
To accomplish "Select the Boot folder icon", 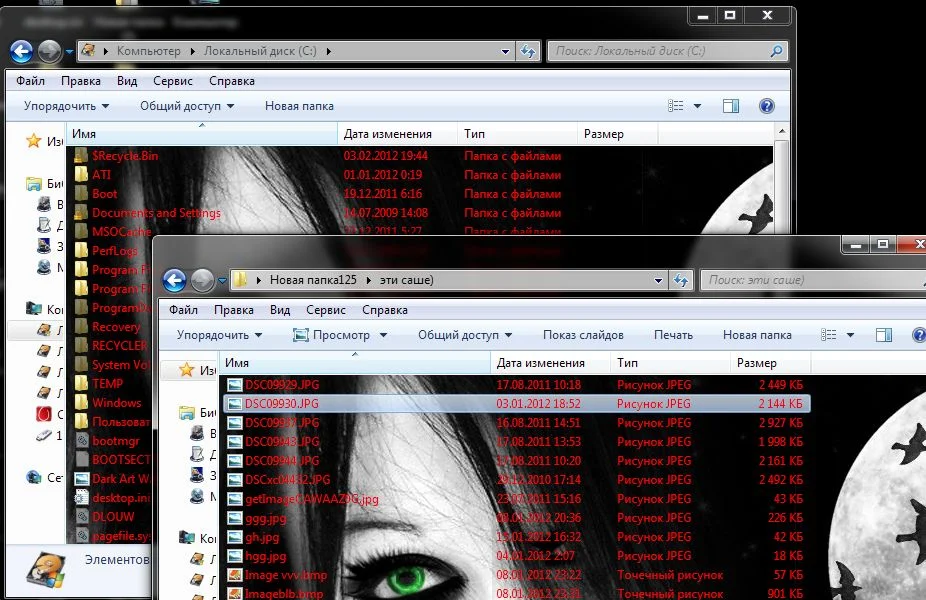I will pyautogui.click(x=81, y=194).
